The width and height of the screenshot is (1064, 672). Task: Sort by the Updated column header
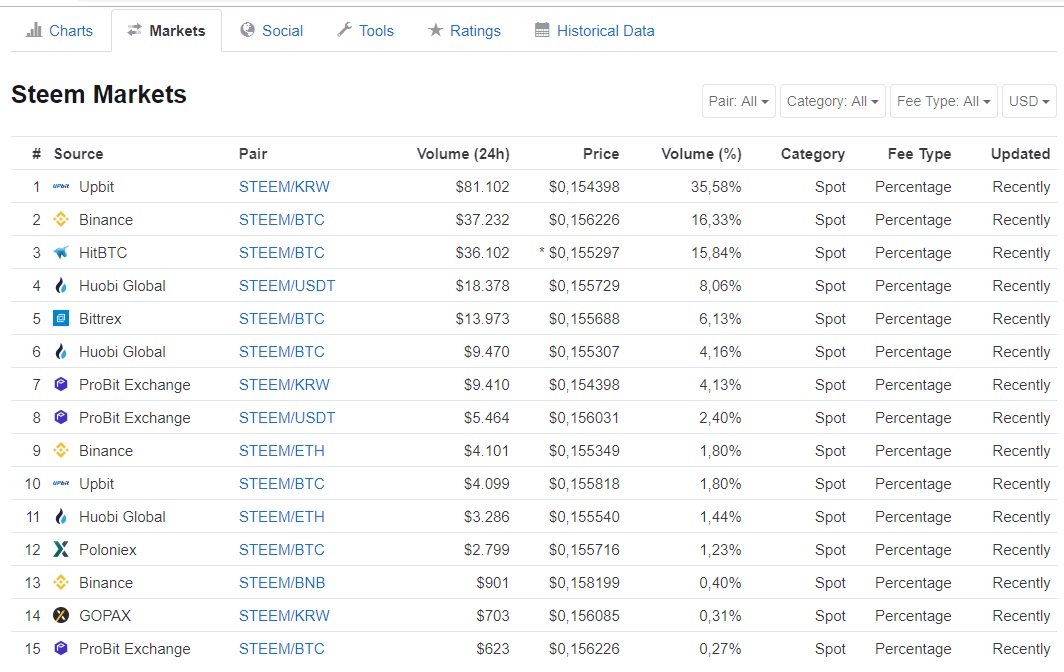[x=1021, y=154]
